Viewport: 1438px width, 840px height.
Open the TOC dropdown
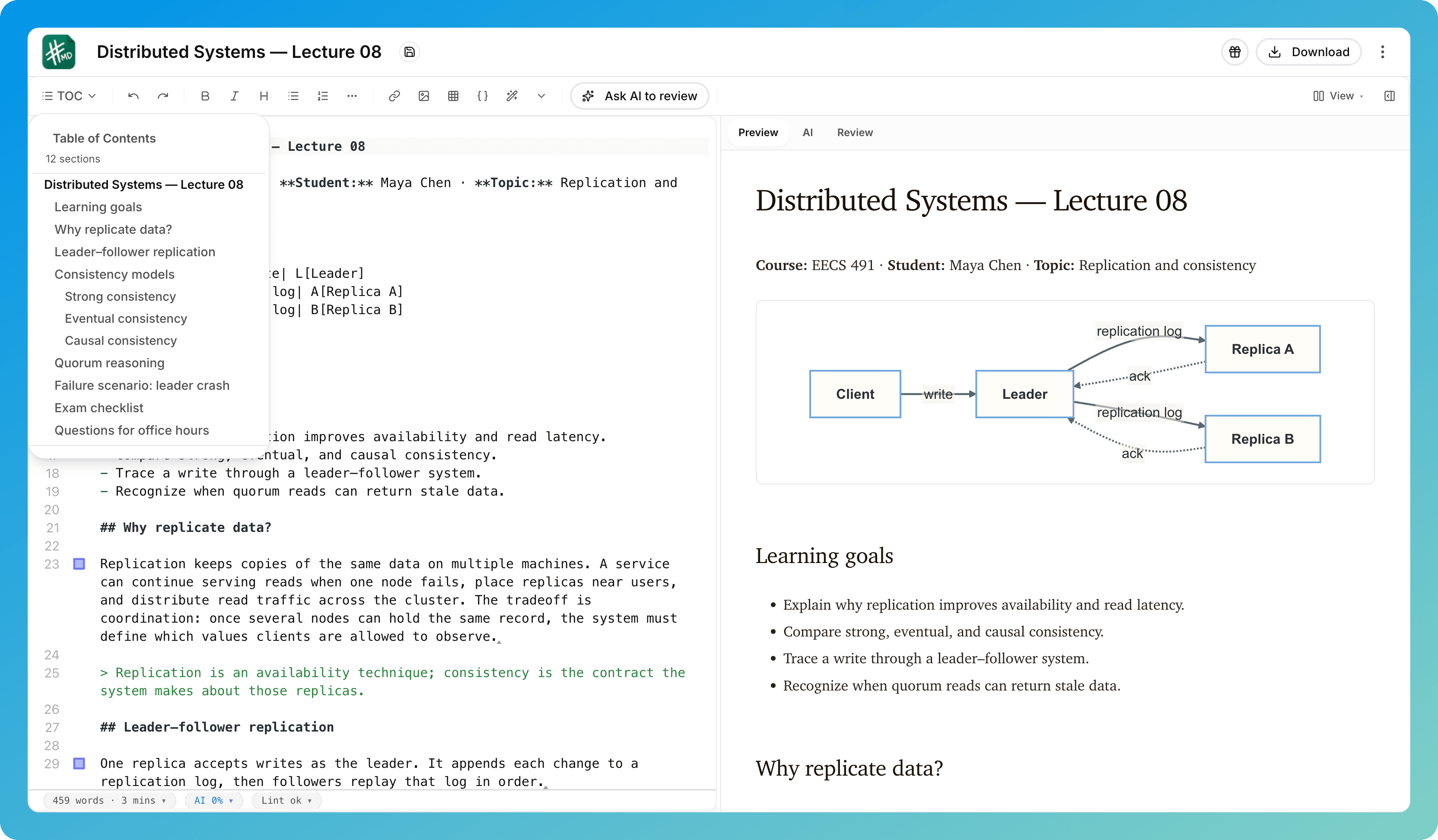[x=69, y=96]
